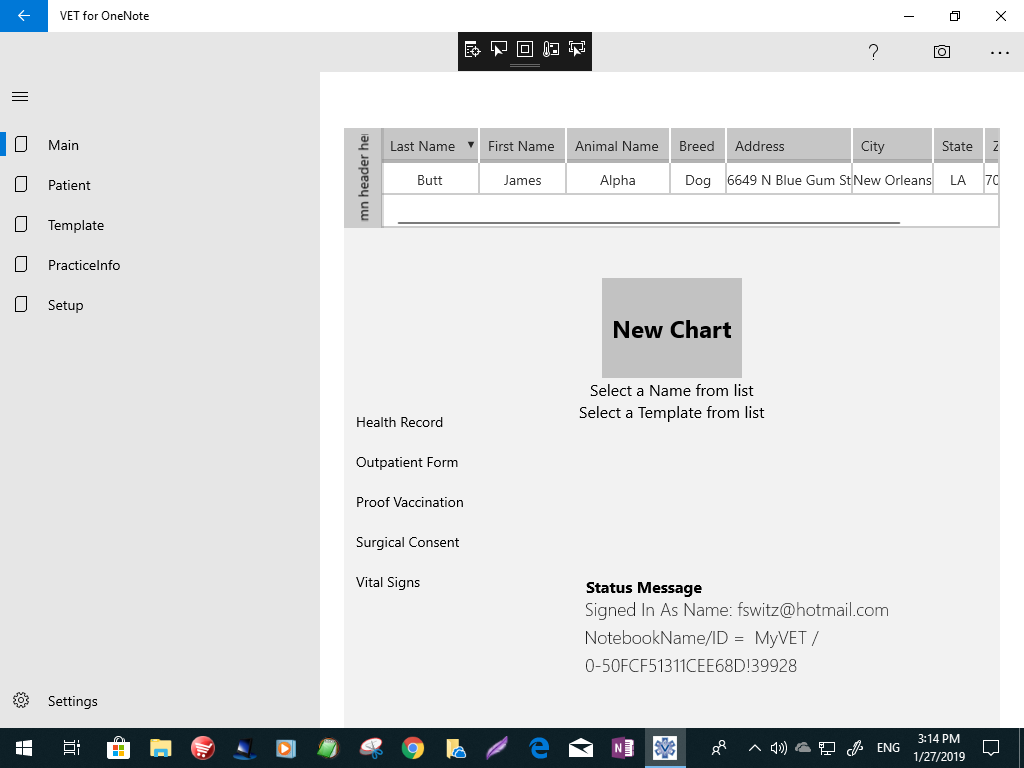Open the Mail app from taskbar
The height and width of the screenshot is (768, 1024).
[x=581, y=748]
